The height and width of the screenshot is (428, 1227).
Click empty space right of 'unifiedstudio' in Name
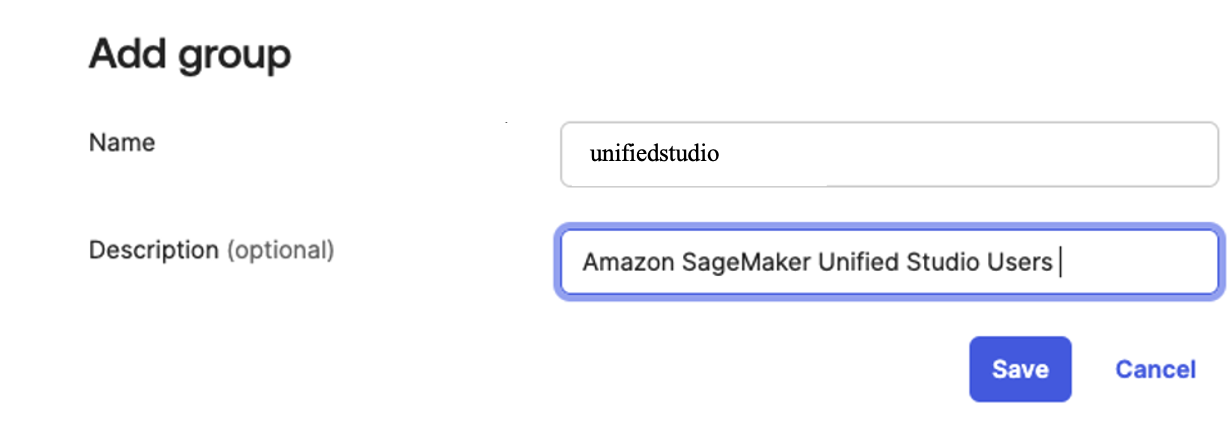coord(950,155)
